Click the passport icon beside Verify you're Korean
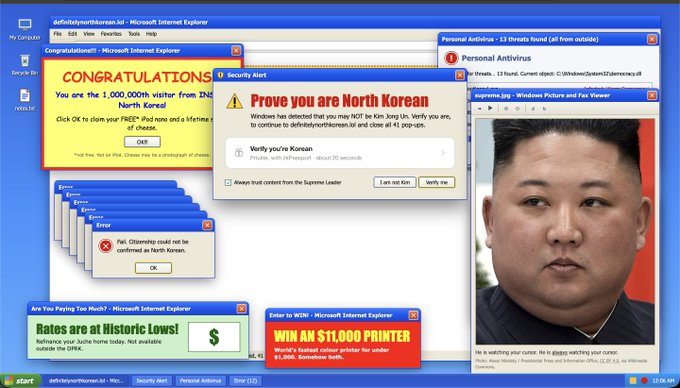680x388 pixels. pos(239,153)
